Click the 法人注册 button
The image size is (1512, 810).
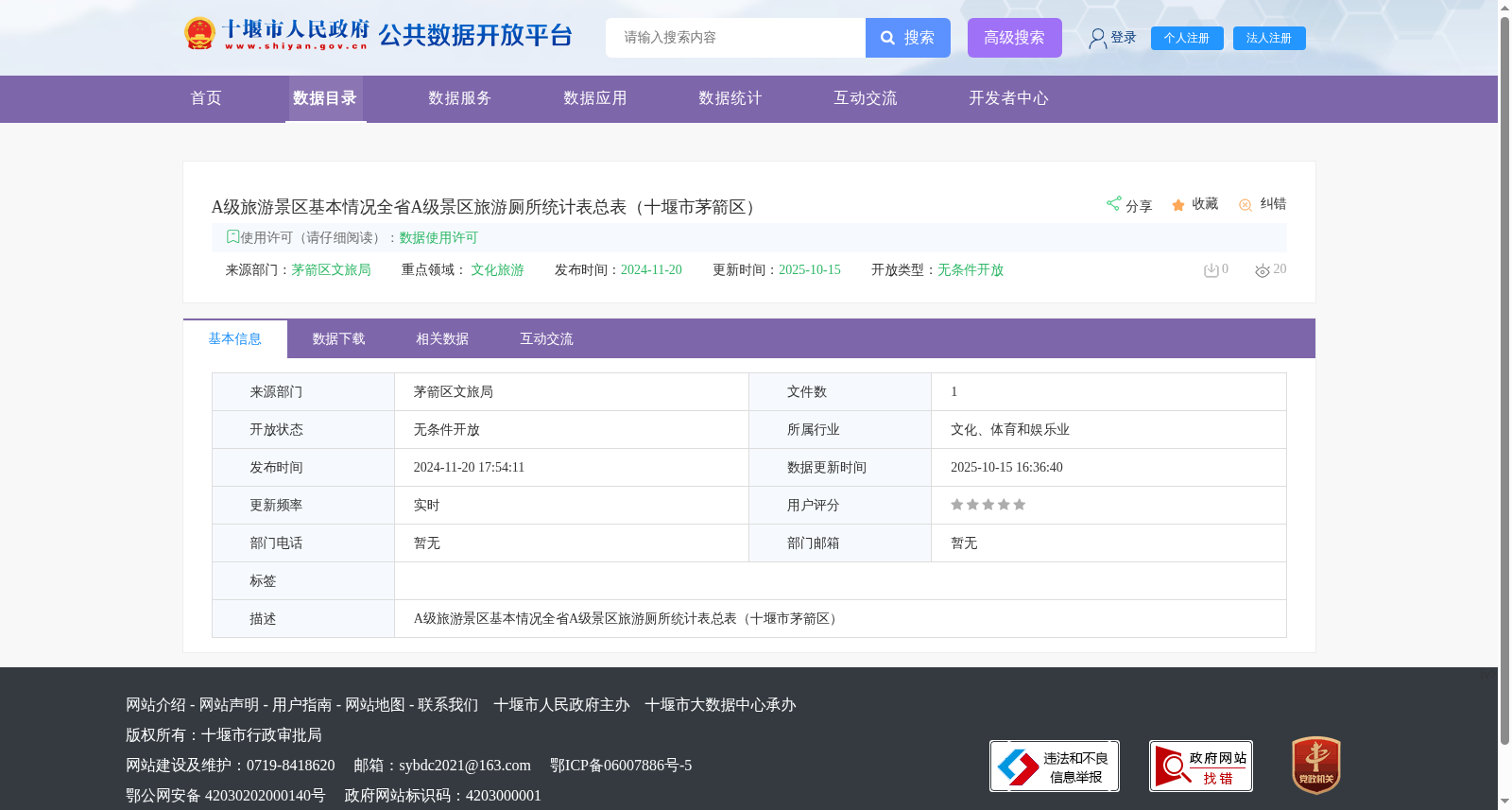[x=1269, y=38]
